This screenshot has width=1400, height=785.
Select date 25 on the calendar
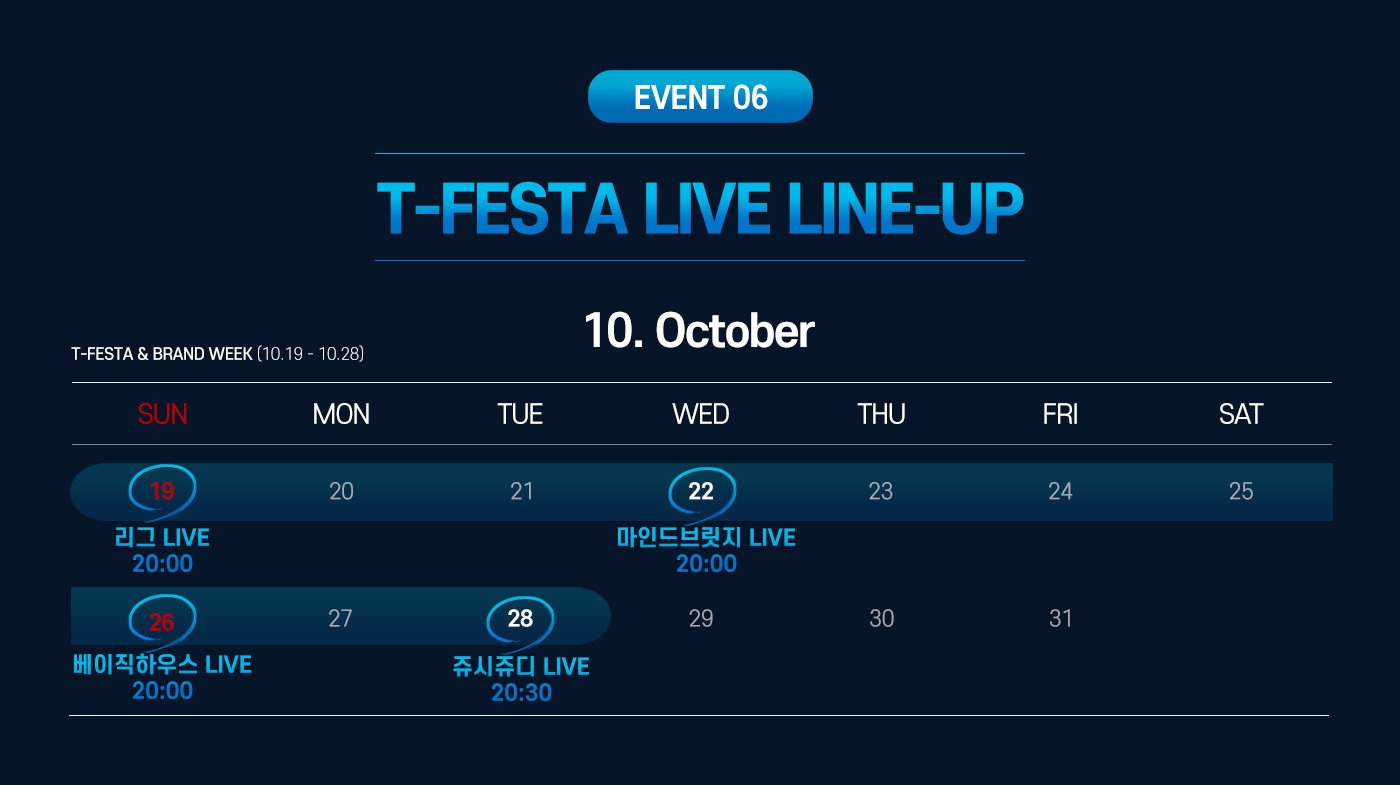click(1240, 491)
